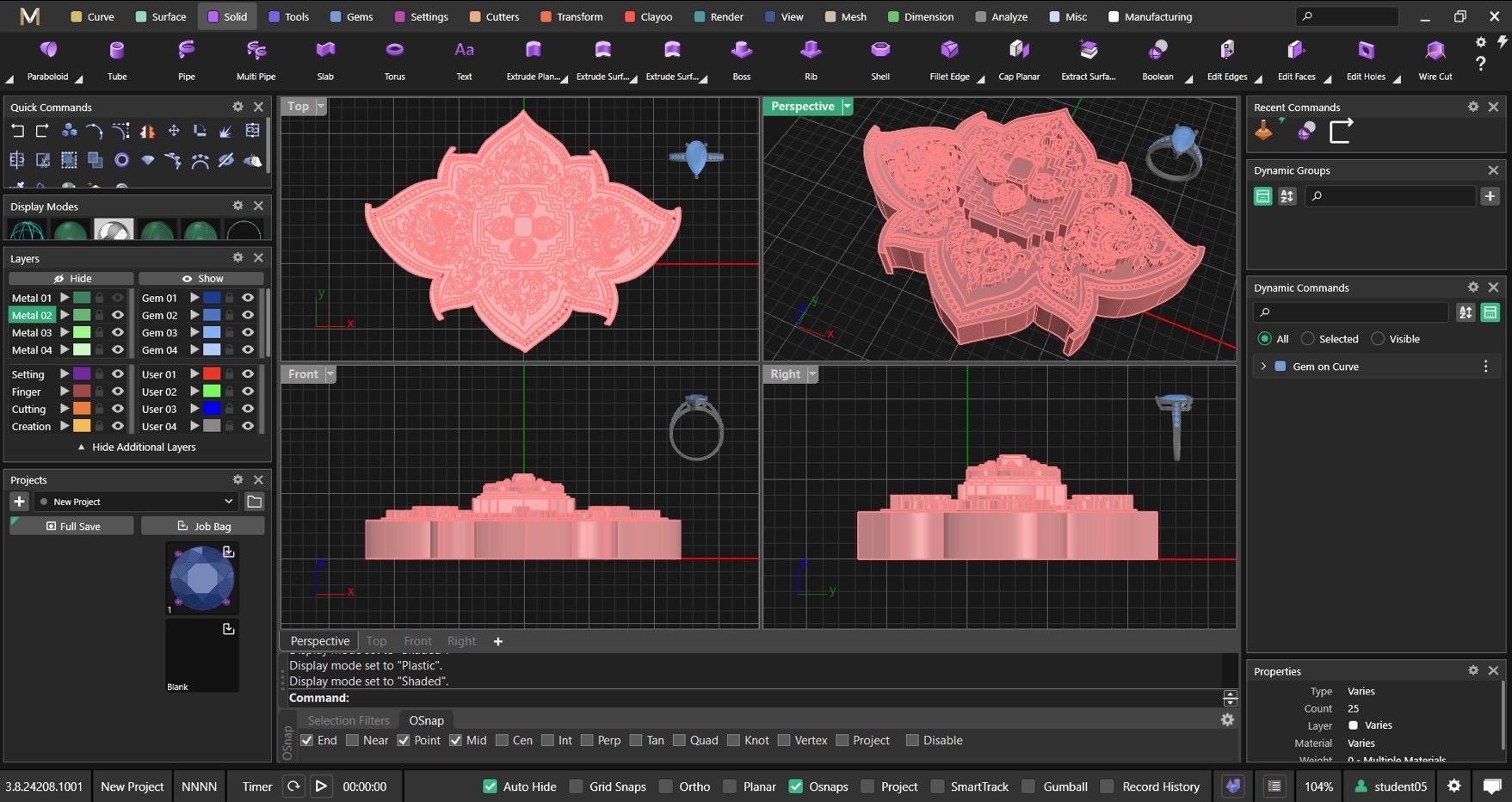Open the Top viewport dropdown arrow
Screen dimensions: 1512x802
(x=321, y=106)
